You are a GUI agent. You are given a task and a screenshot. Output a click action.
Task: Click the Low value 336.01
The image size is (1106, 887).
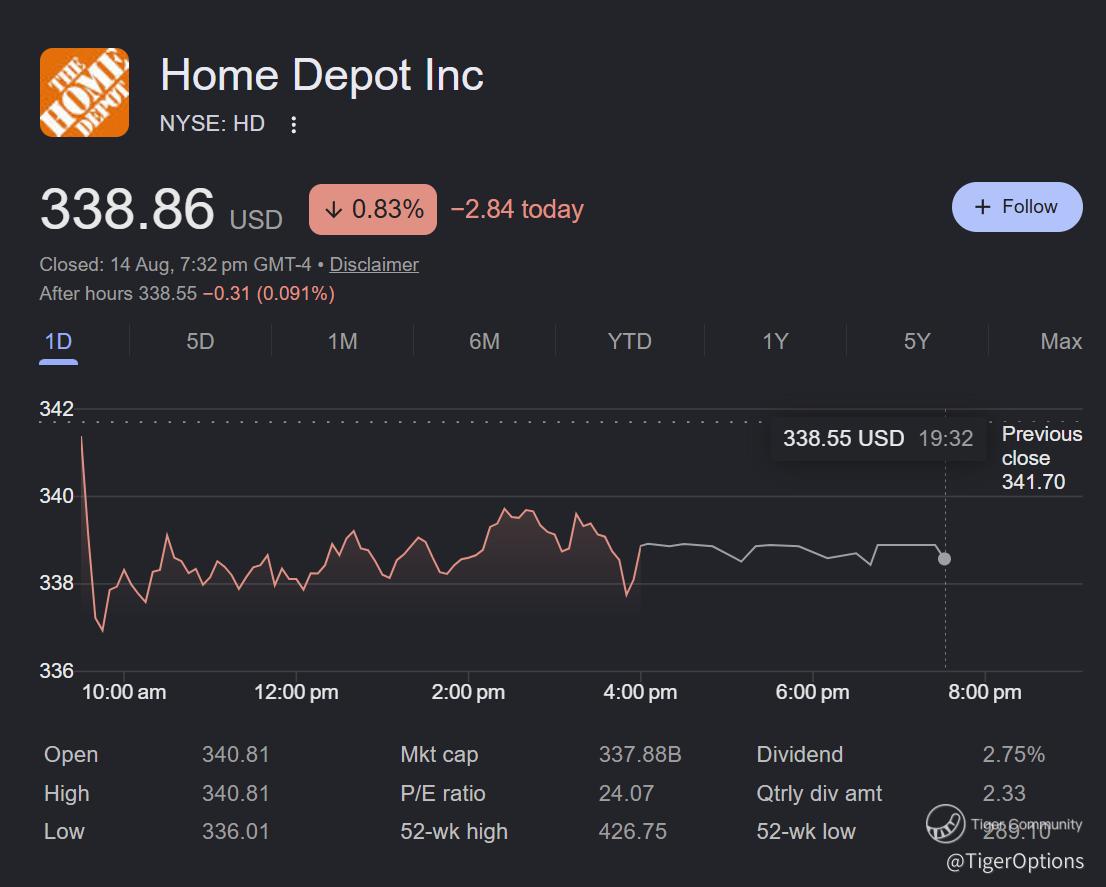coord(236,831)
